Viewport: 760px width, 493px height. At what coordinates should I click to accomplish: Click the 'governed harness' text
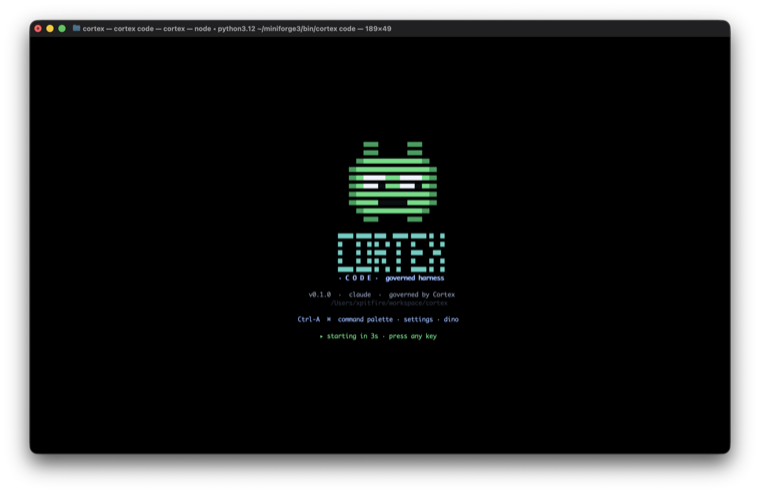tap(415, 278)
